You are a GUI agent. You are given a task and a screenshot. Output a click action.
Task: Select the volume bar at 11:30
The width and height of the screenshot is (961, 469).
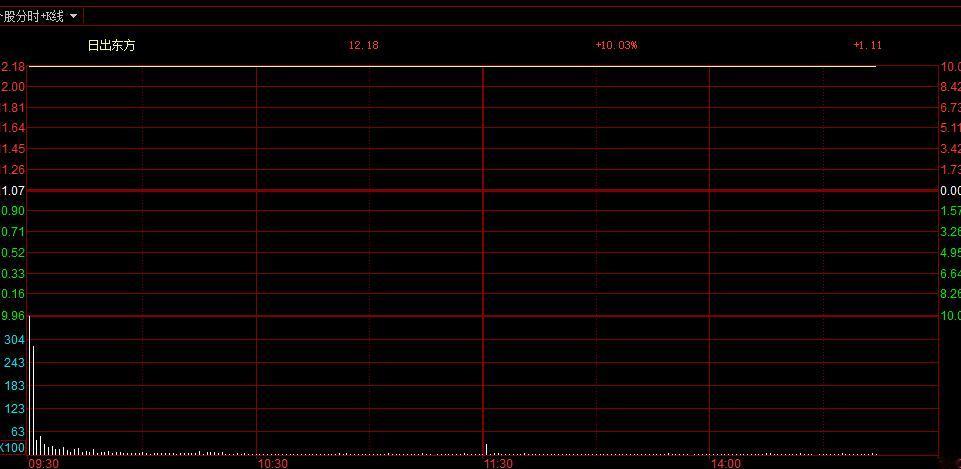click(x=486, y=449)
